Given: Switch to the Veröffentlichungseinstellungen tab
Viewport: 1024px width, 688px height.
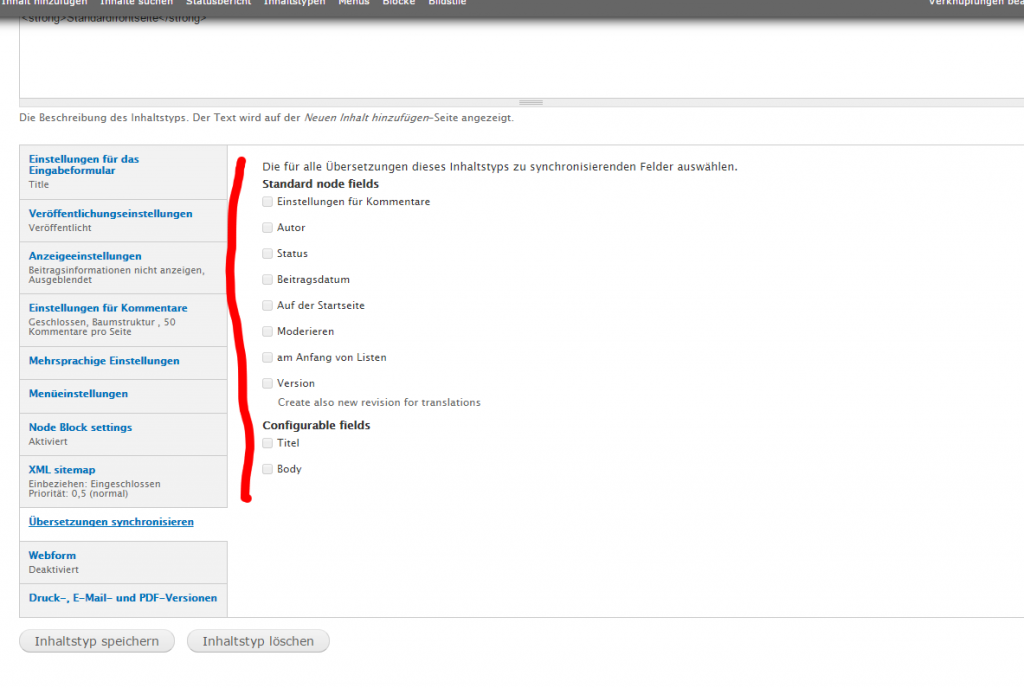Looking at the screenshot, I should click(110, 214).
